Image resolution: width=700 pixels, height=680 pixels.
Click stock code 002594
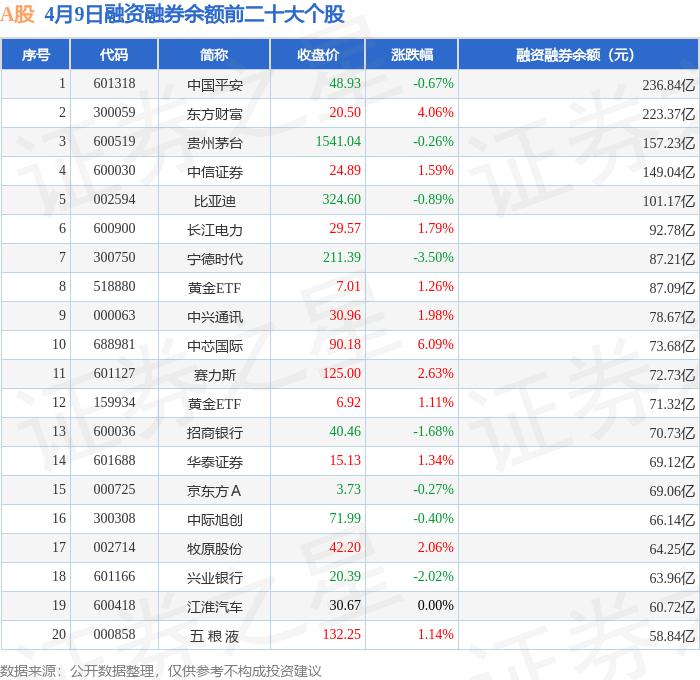pyautogui.click(x=114, y=200)
